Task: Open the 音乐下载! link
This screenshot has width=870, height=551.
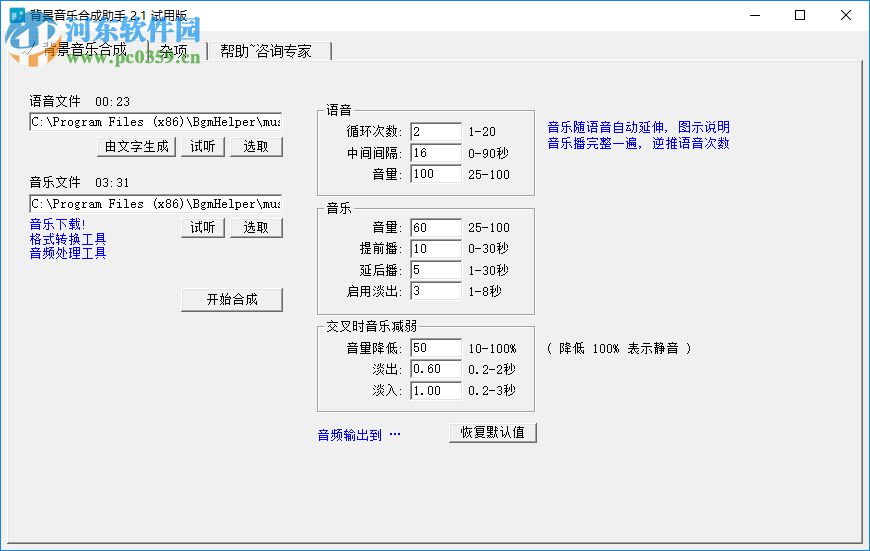Action: click(x=57, y=224)
